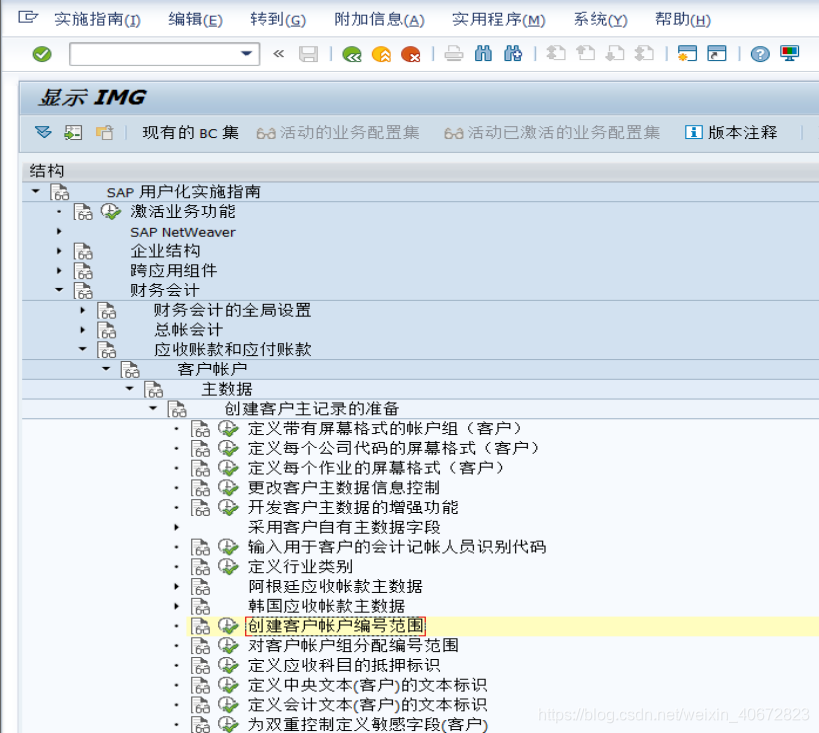
Task: Open the 帮助(H) menu
Action: tap(683, 20)
